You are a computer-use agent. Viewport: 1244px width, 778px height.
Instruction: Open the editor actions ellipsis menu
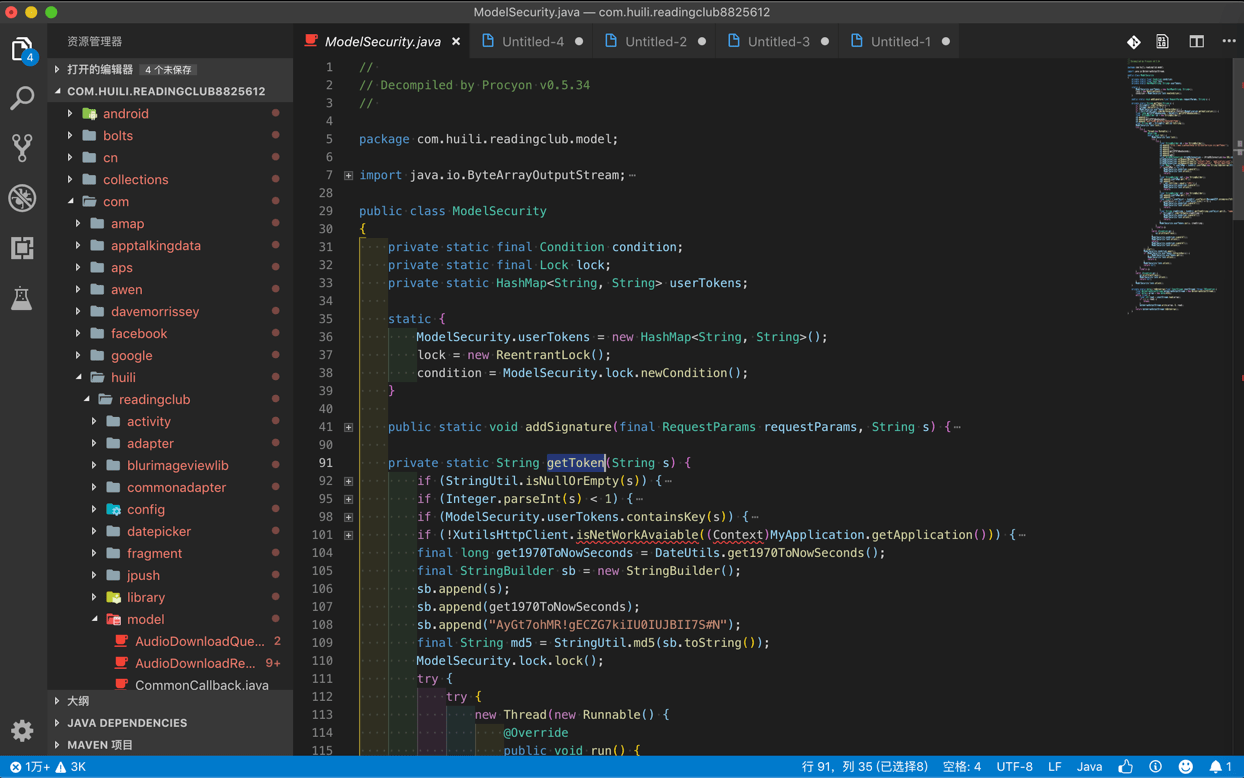tap(1227, 41)
